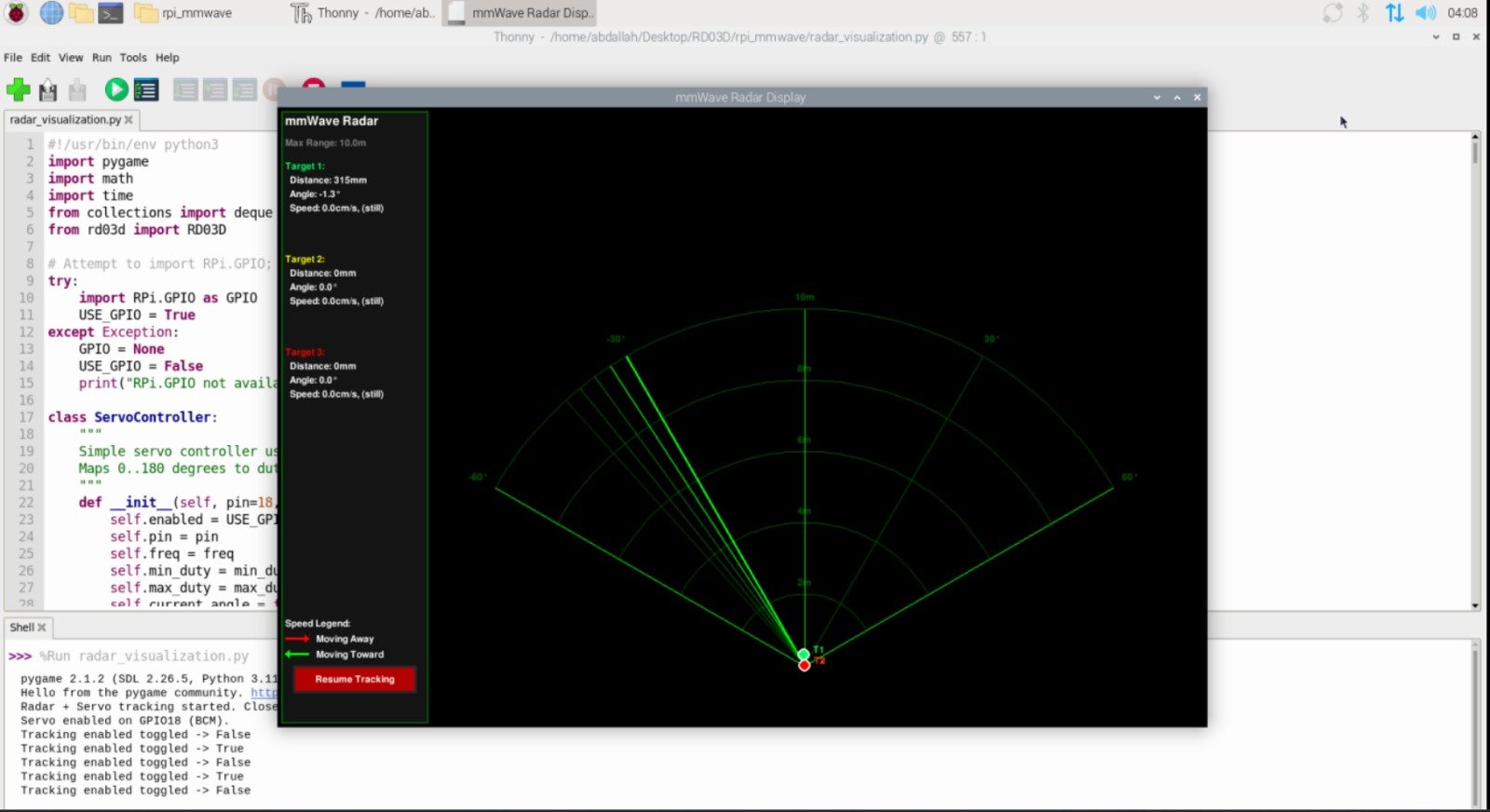Click the network up-down arrows icon
Viewport: 1490px width, 812px height.
tap(1394, 13)
